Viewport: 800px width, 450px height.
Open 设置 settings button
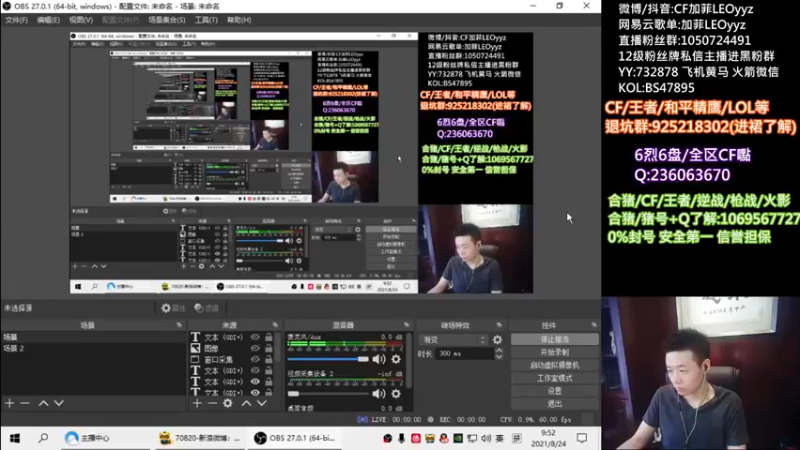click(x=555, y=391)
